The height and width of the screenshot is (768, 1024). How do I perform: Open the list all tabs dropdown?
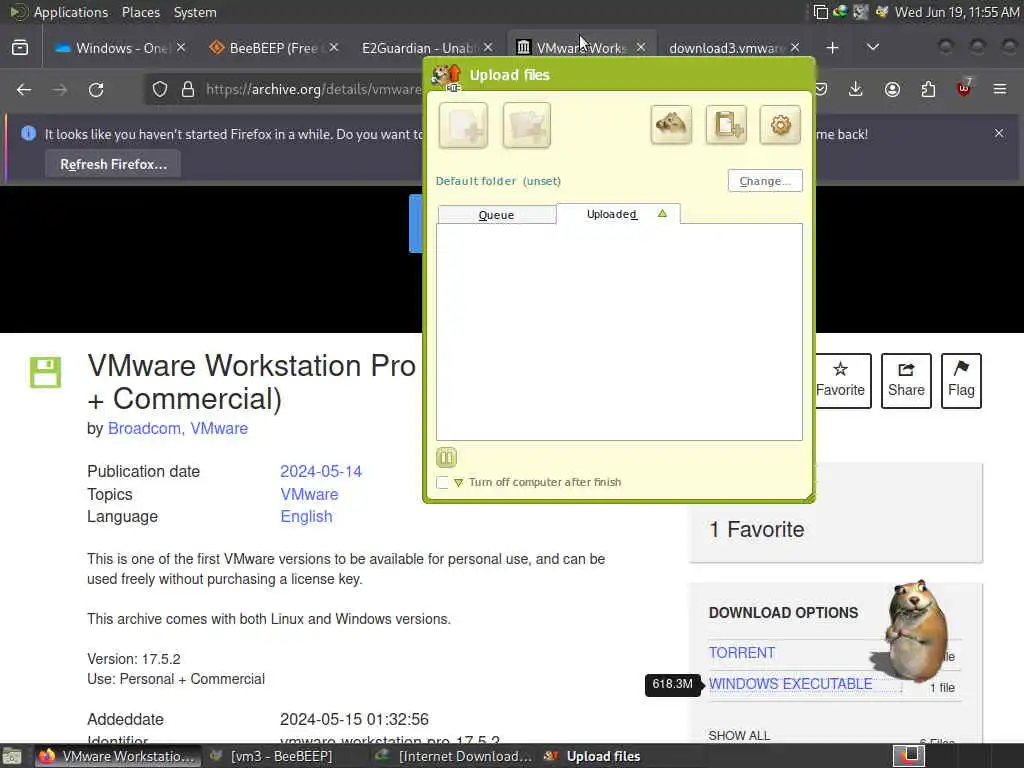coord(872,48)
